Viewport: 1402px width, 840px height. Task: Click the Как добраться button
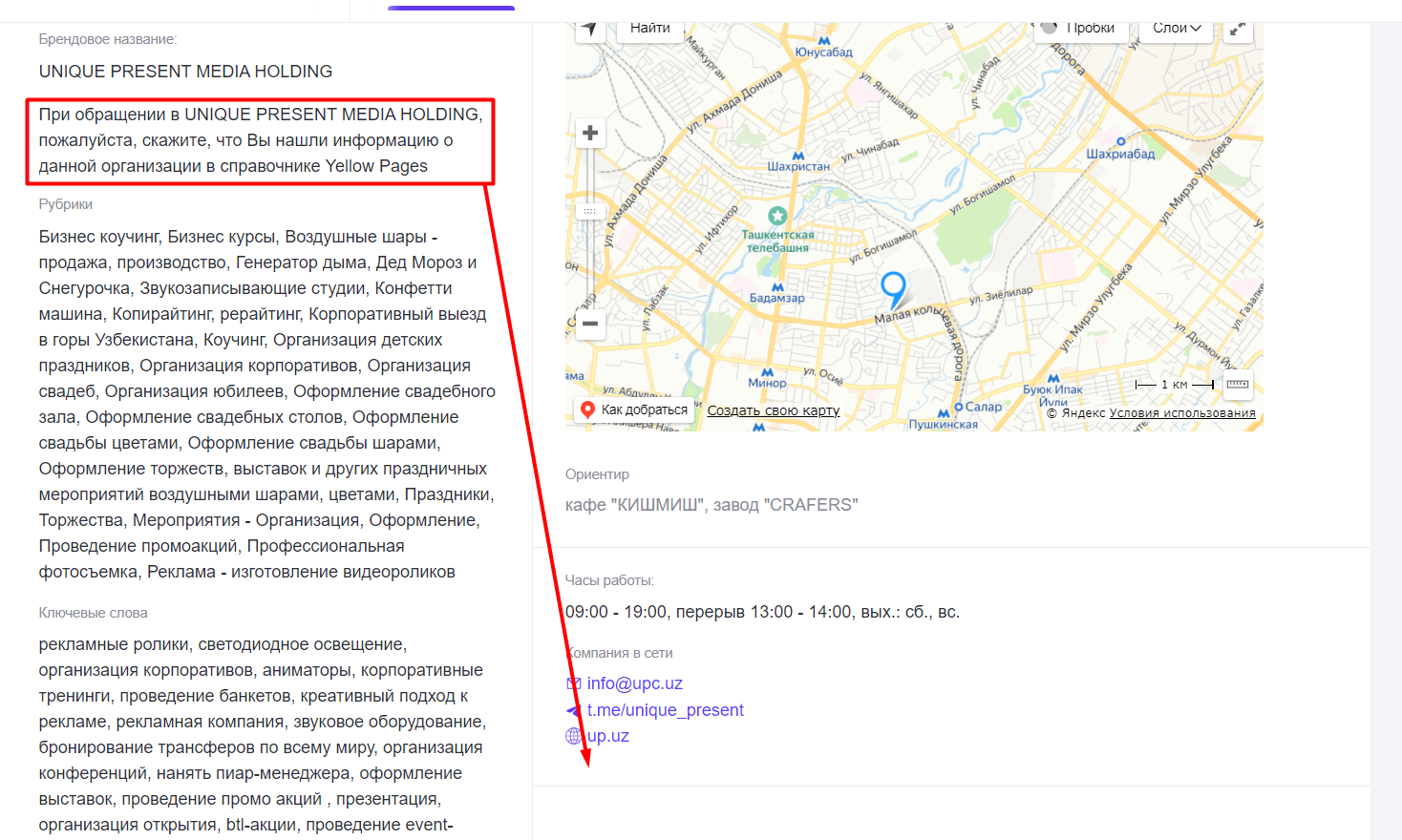coord(634,409)
